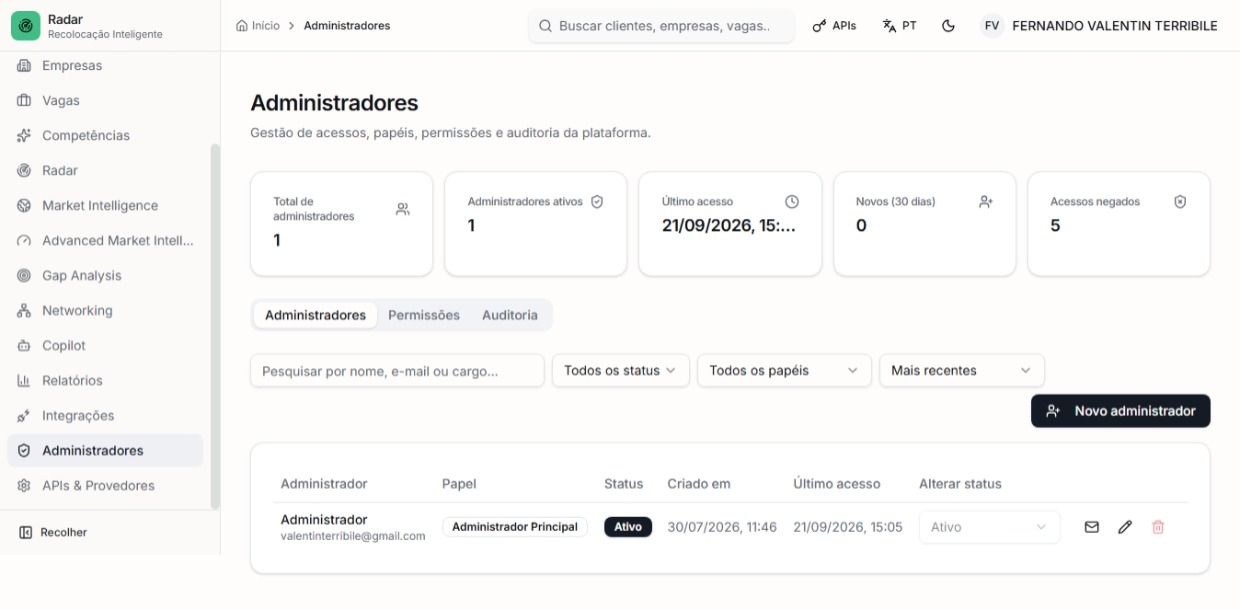Screen dimensions: 1240x609
Task: Click the Networking nodes icon
Action: tap(24, 311)
